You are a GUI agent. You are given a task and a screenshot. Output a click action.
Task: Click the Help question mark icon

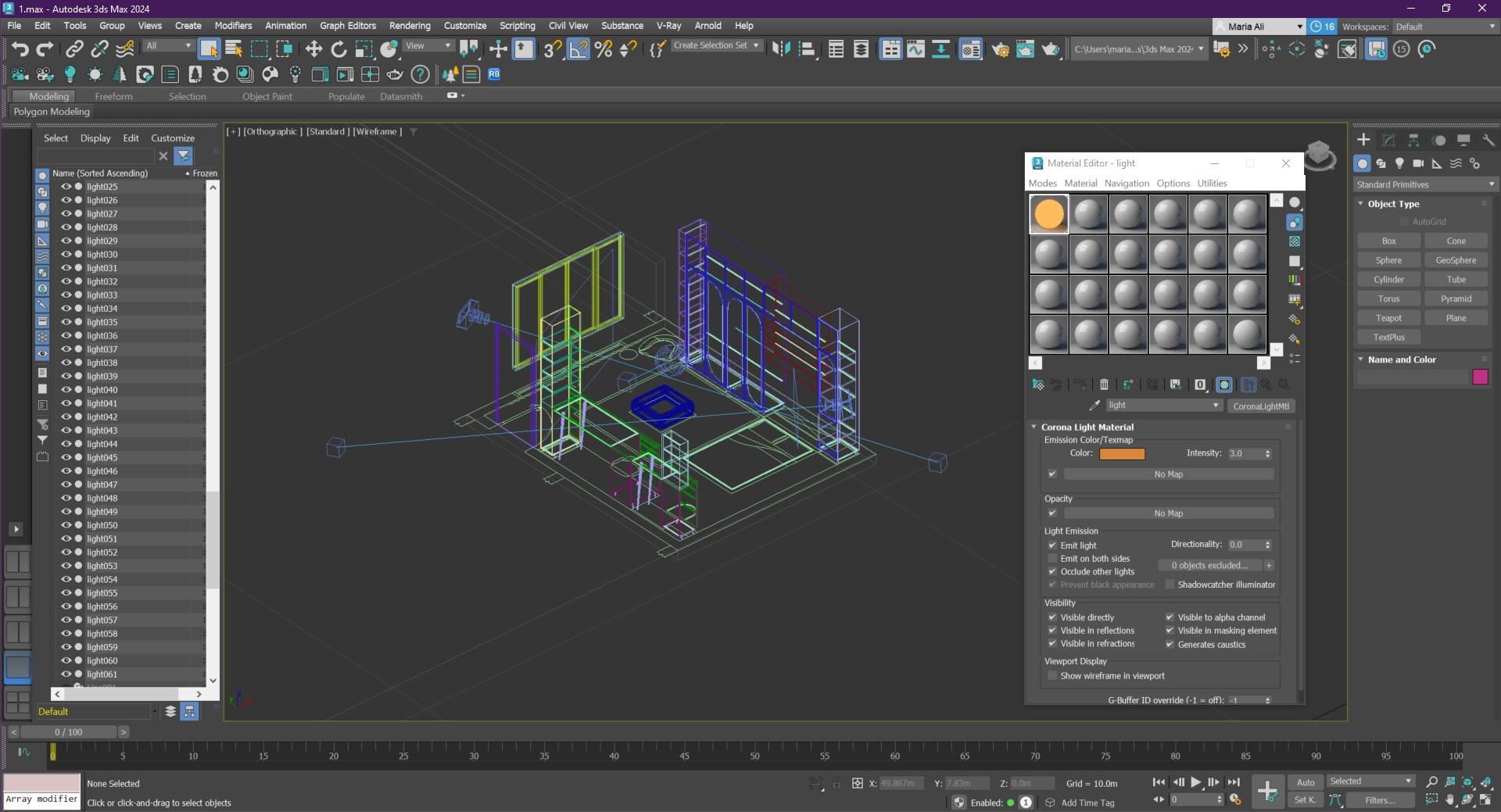click(x=420, y=74)
